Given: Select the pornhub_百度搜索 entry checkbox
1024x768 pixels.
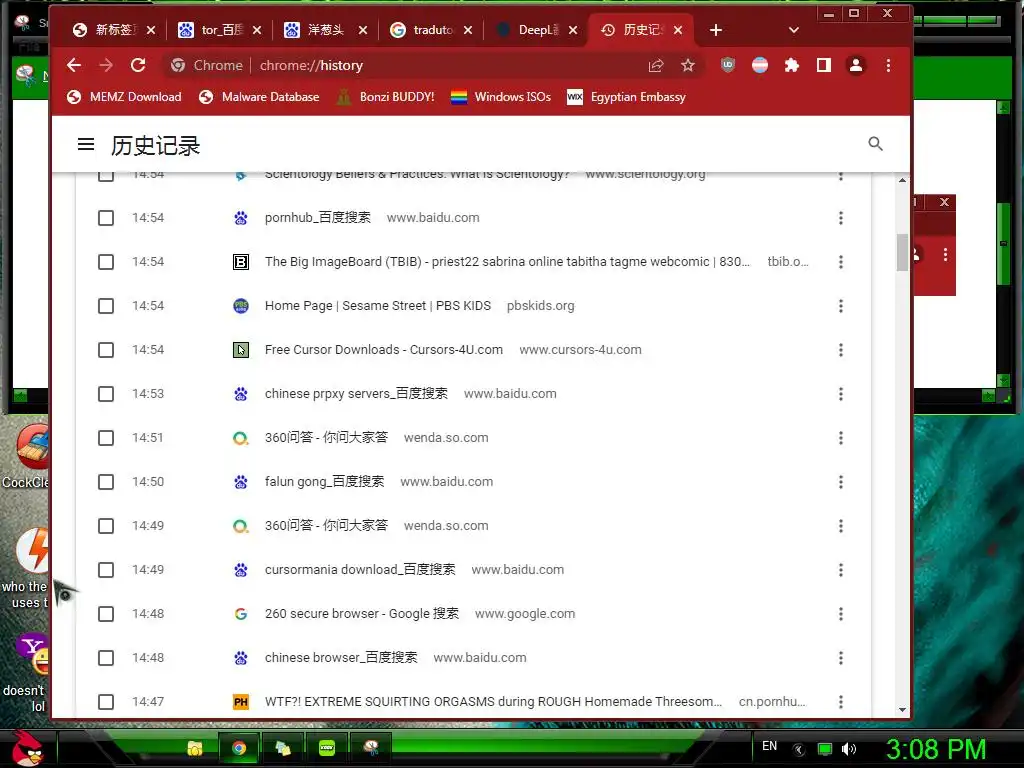Looking at the screenshot, I should coord(106,218).
